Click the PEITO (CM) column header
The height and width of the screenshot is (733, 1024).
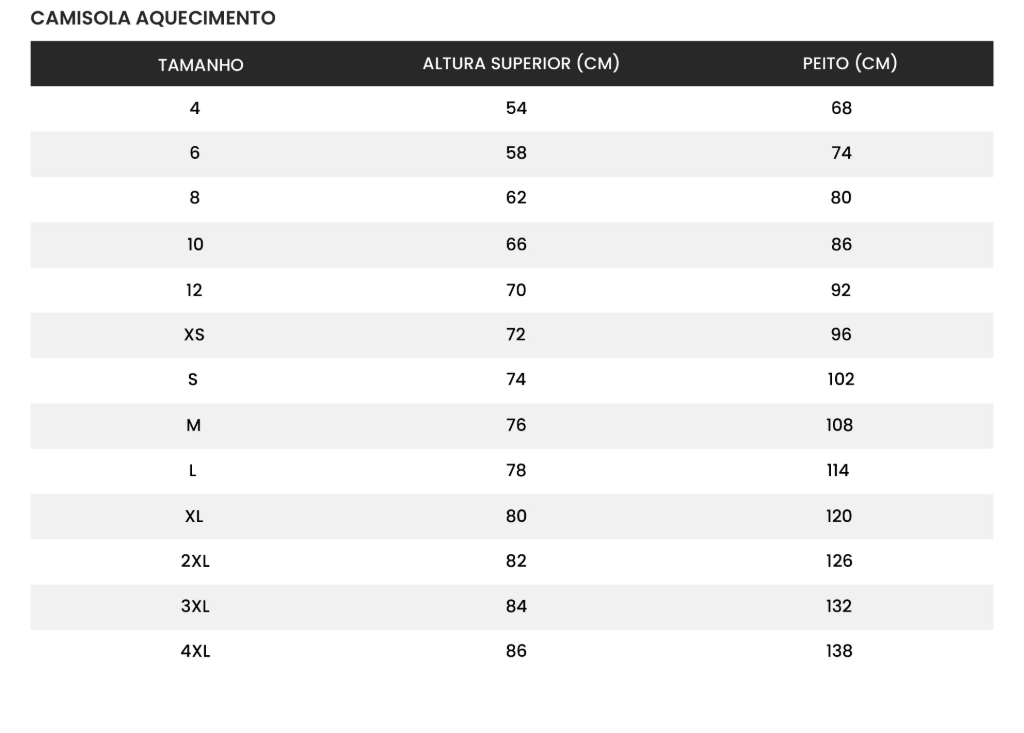click(849, 64)
